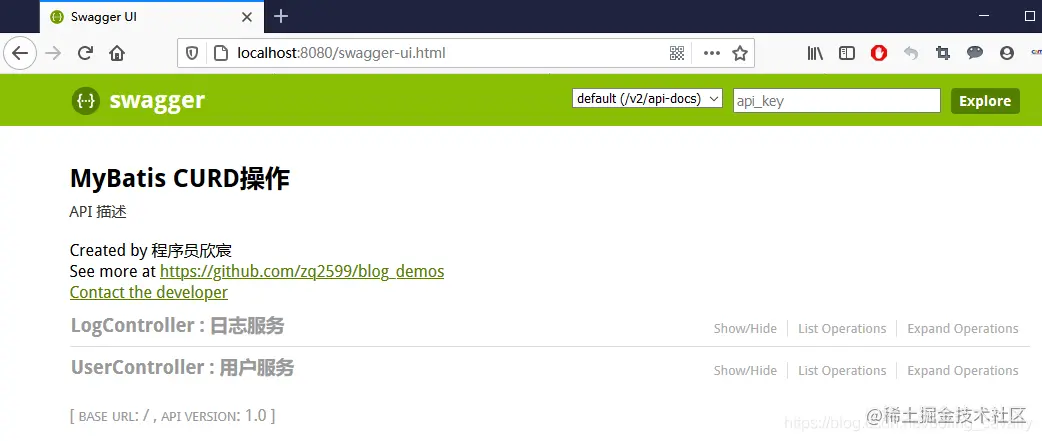Minimize the browser window

tap(985, 17)
